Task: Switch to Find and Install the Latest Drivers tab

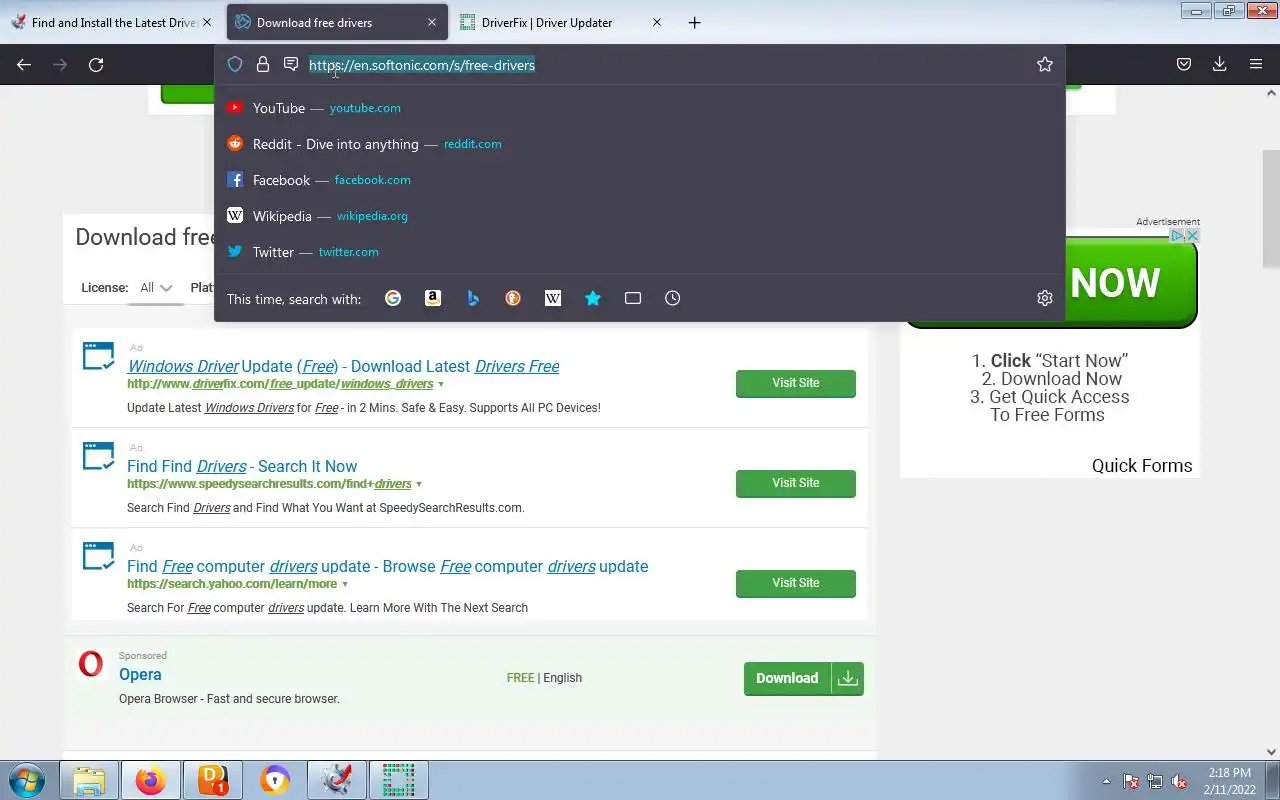Action: (110, 22)
